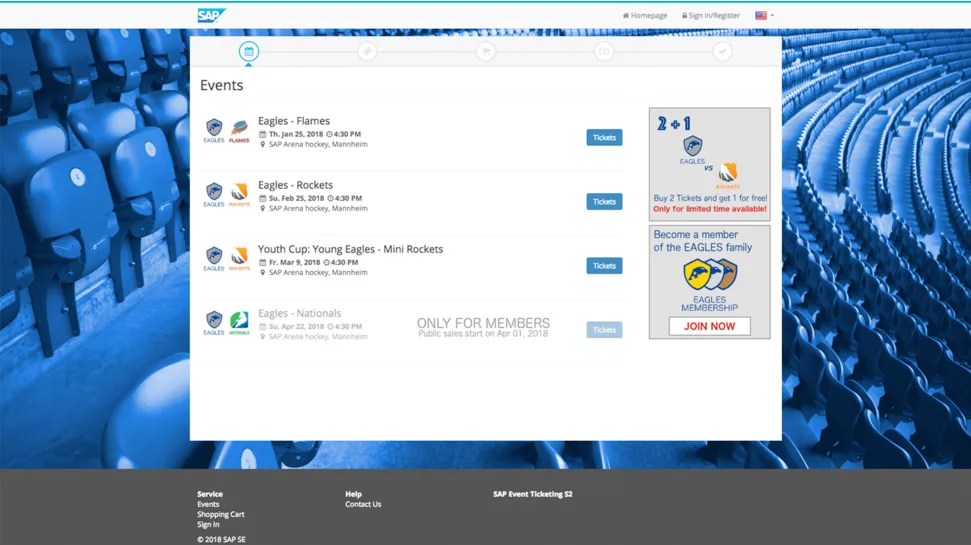Screen dimensions: 971x545
Task: Open Sign in/Register from top navigation
Action: point(711,15)
